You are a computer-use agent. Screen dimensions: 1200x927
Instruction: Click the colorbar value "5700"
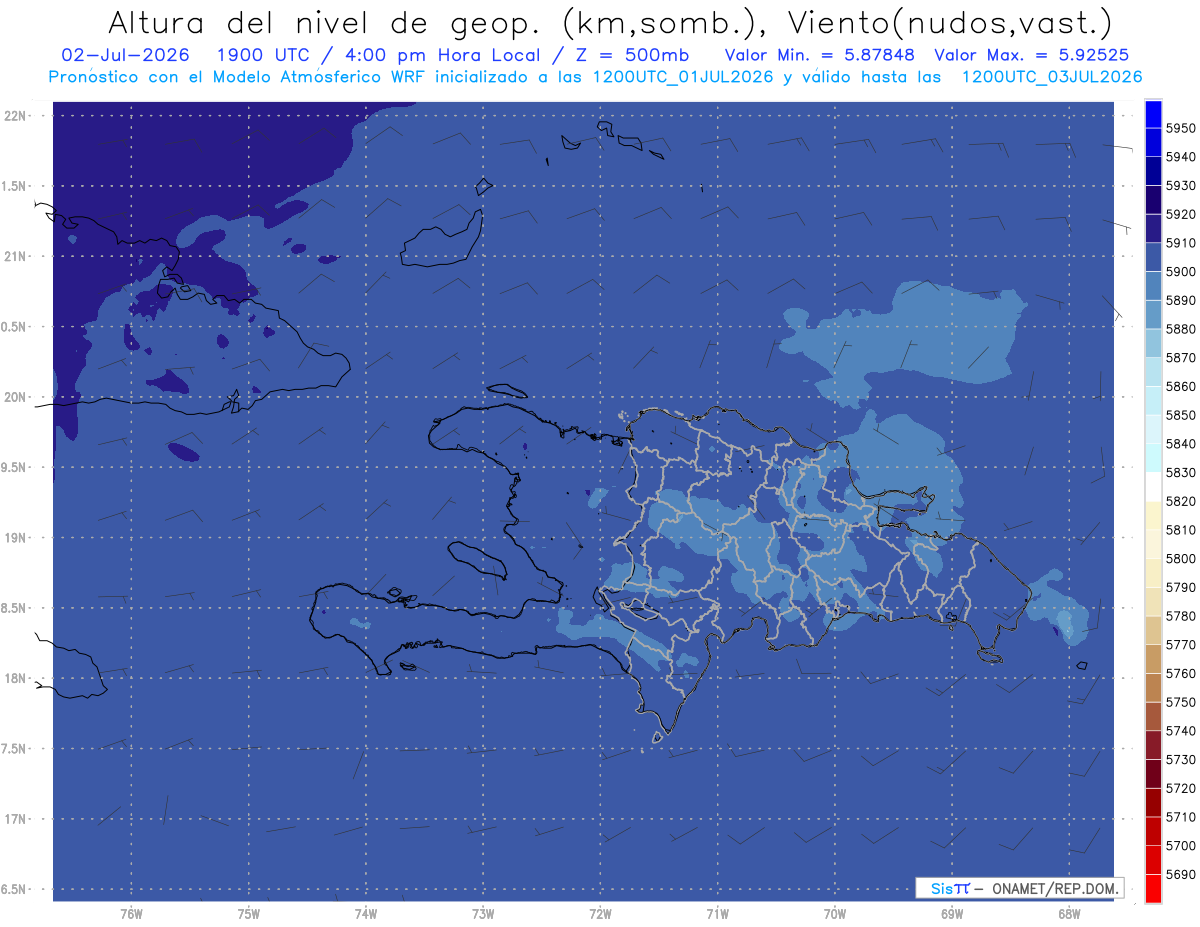(x=1180, y=845)
